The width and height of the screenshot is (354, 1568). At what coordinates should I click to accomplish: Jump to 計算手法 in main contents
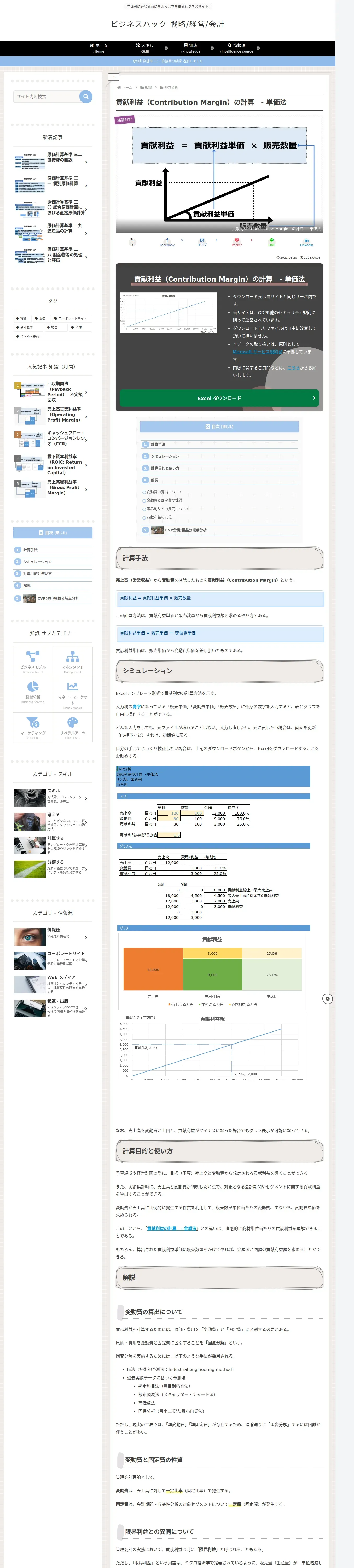pyautogui.click(x=158, y=444)
